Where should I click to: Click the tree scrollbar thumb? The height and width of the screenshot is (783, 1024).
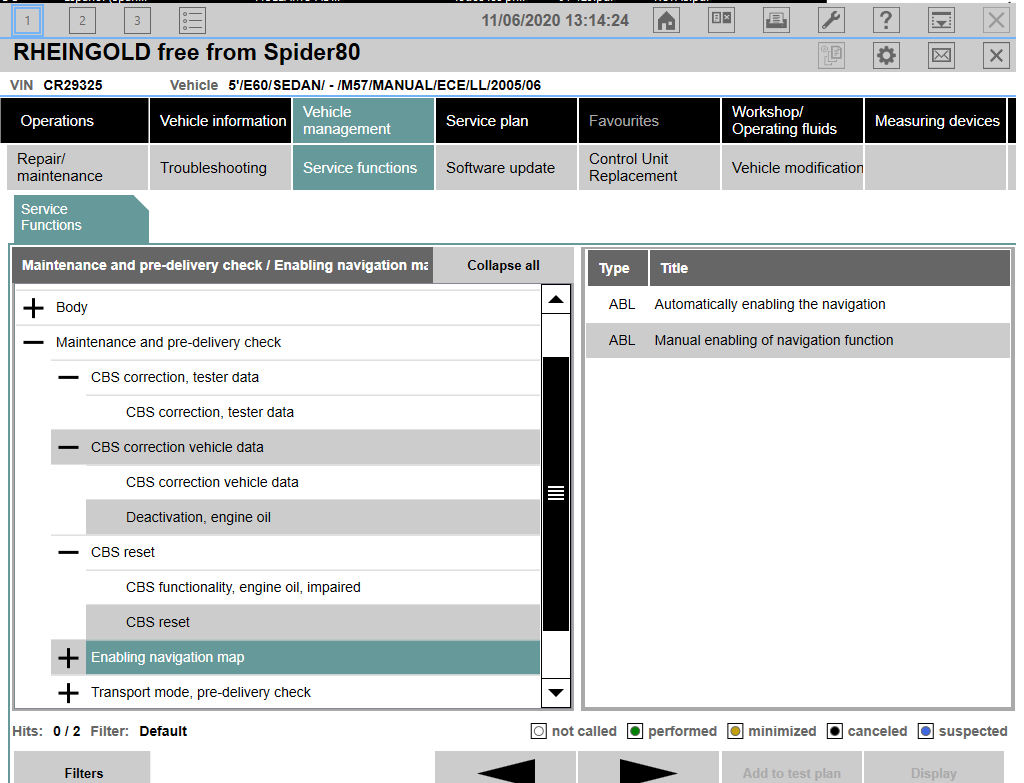[x=556, y=494]
